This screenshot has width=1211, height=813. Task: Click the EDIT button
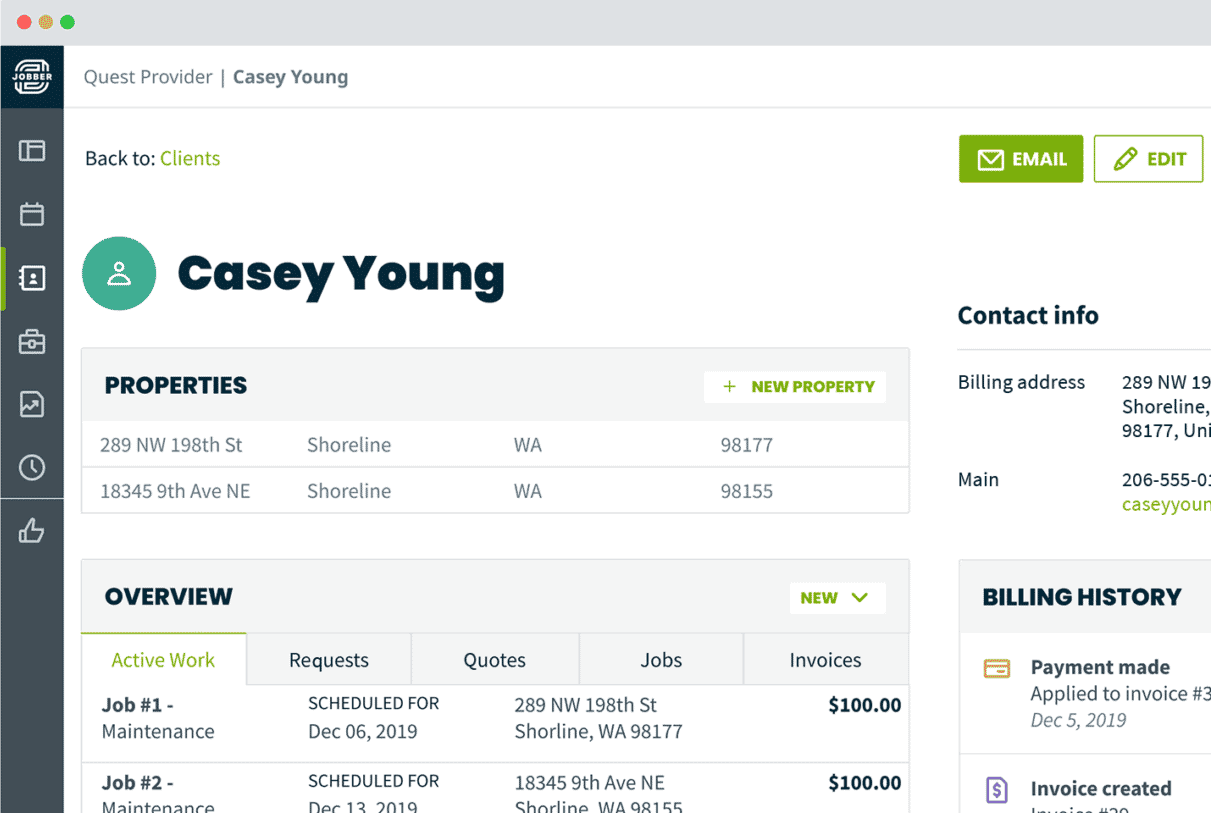click(1148, 159)
